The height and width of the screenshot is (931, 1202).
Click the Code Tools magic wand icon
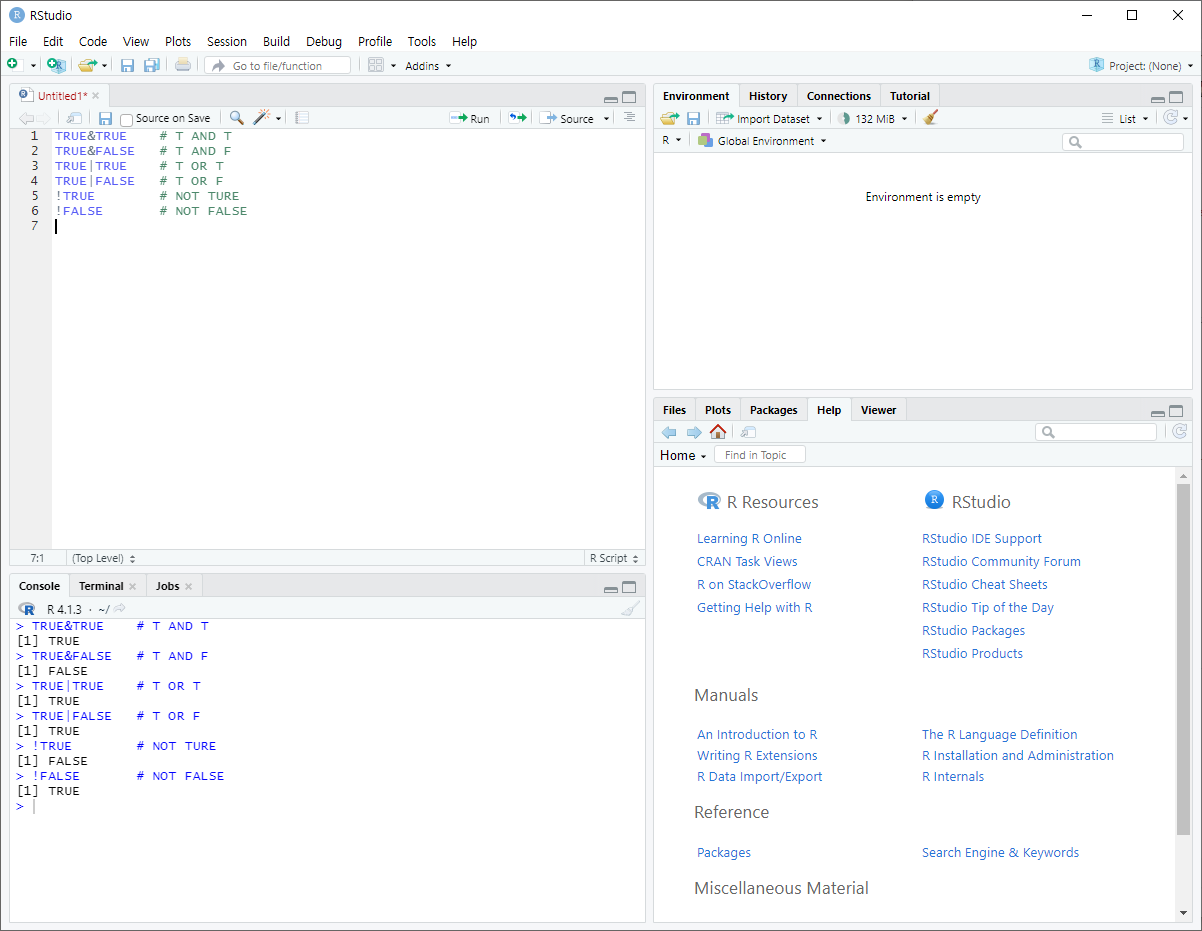pyautogui.click(x=262, y=118)
